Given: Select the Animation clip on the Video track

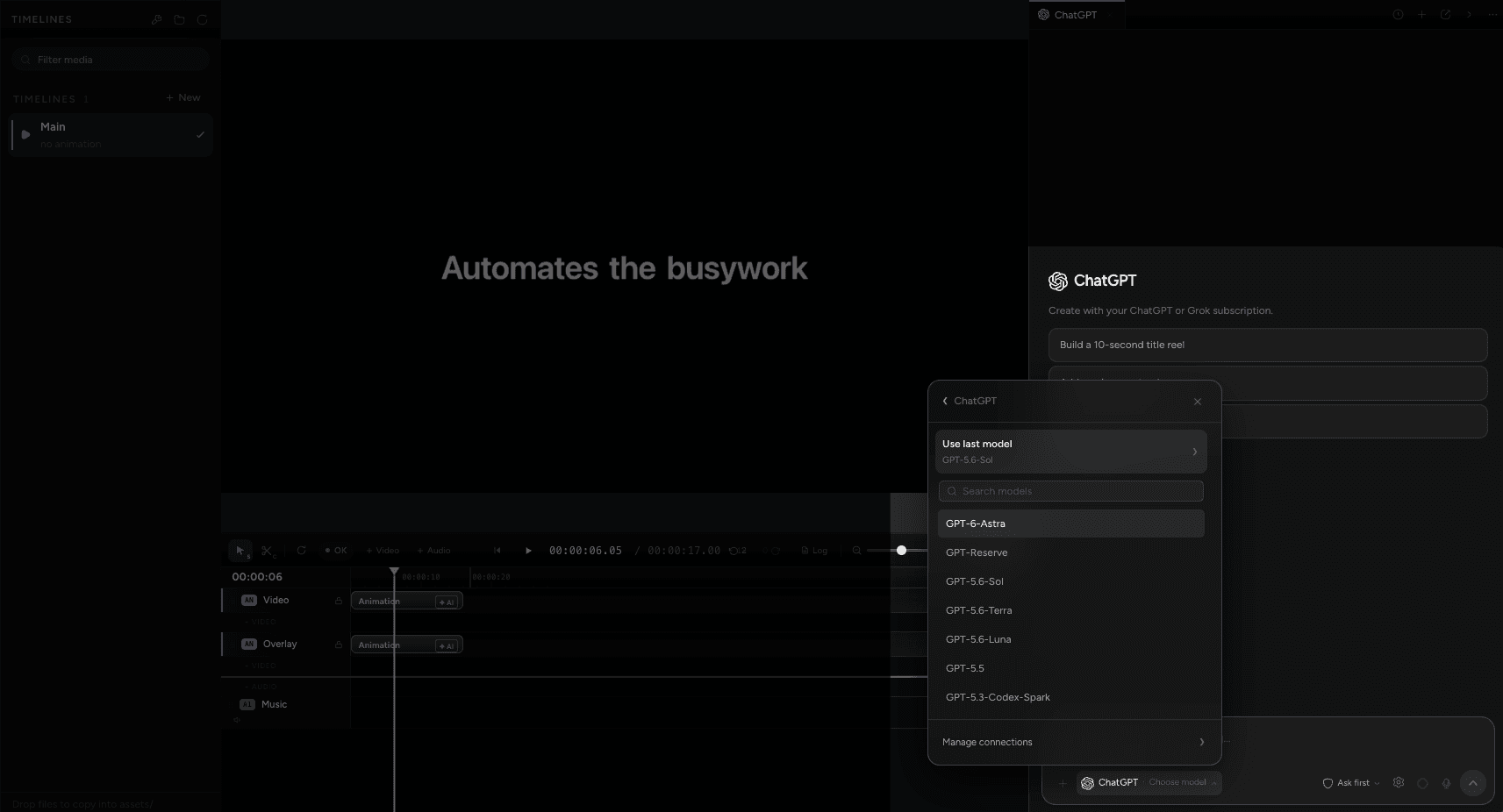Looking at the screenshot, I should (x=406, y=601).
